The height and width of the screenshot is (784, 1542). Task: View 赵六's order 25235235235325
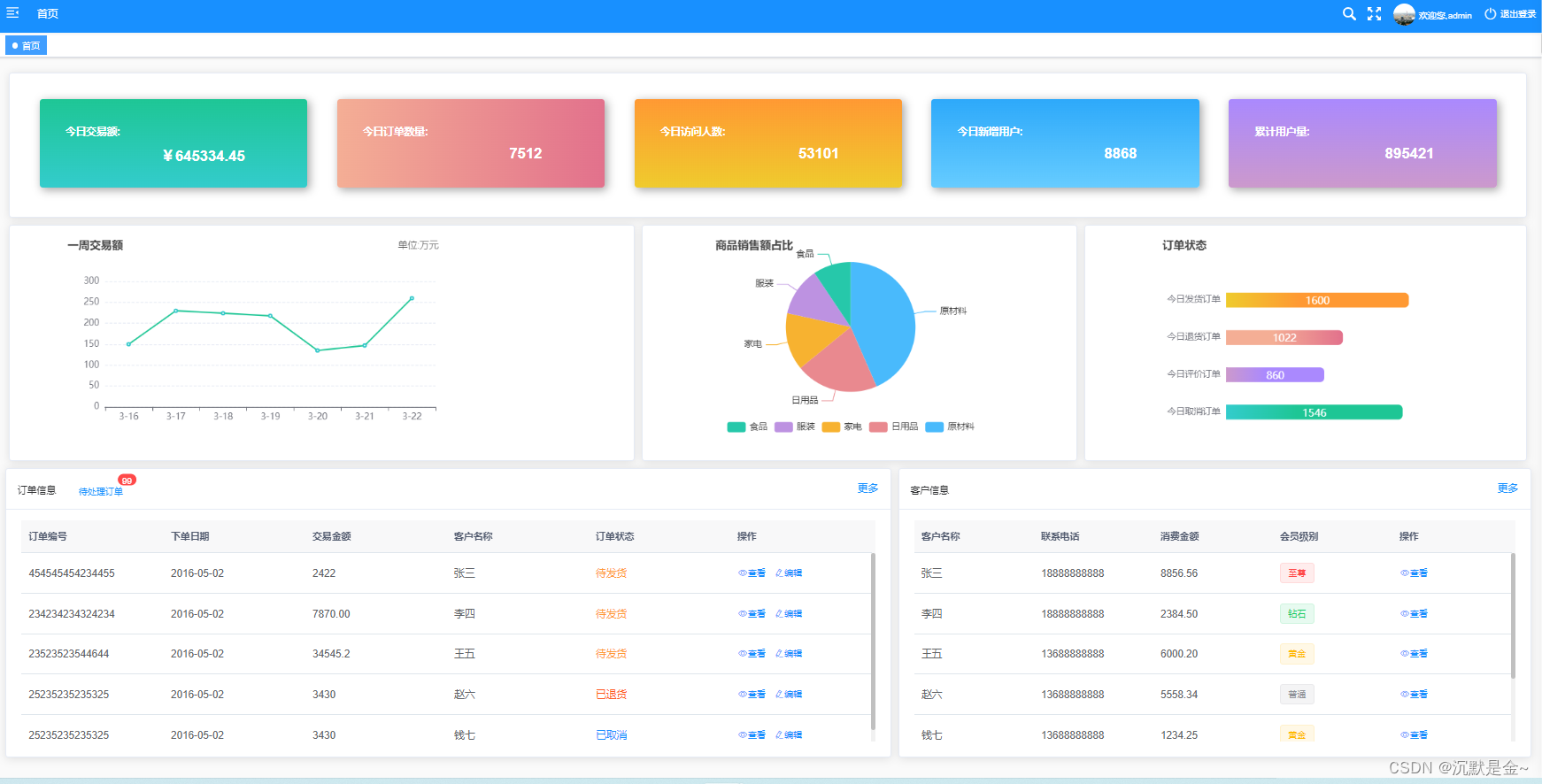pos(752,695)
